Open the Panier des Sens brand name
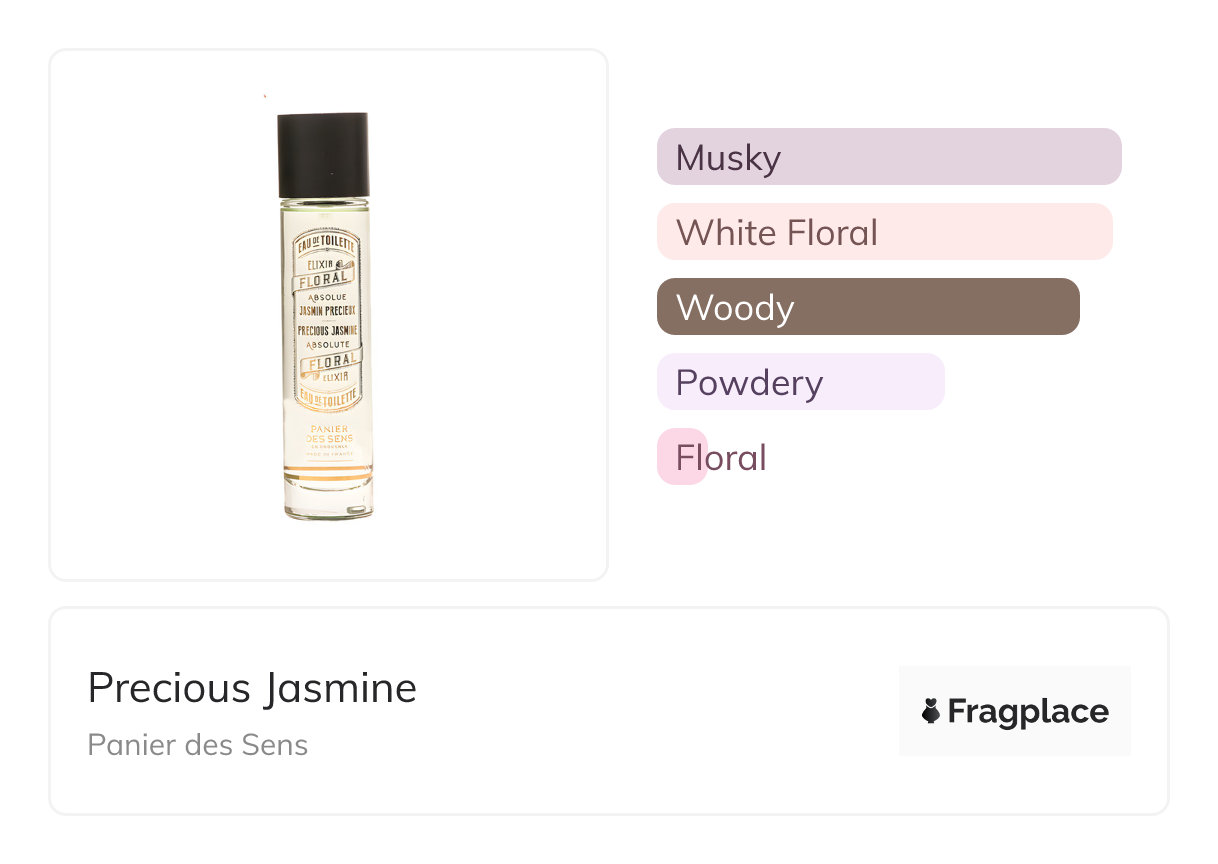This screenshot has height=864, width=1218. 198,745
